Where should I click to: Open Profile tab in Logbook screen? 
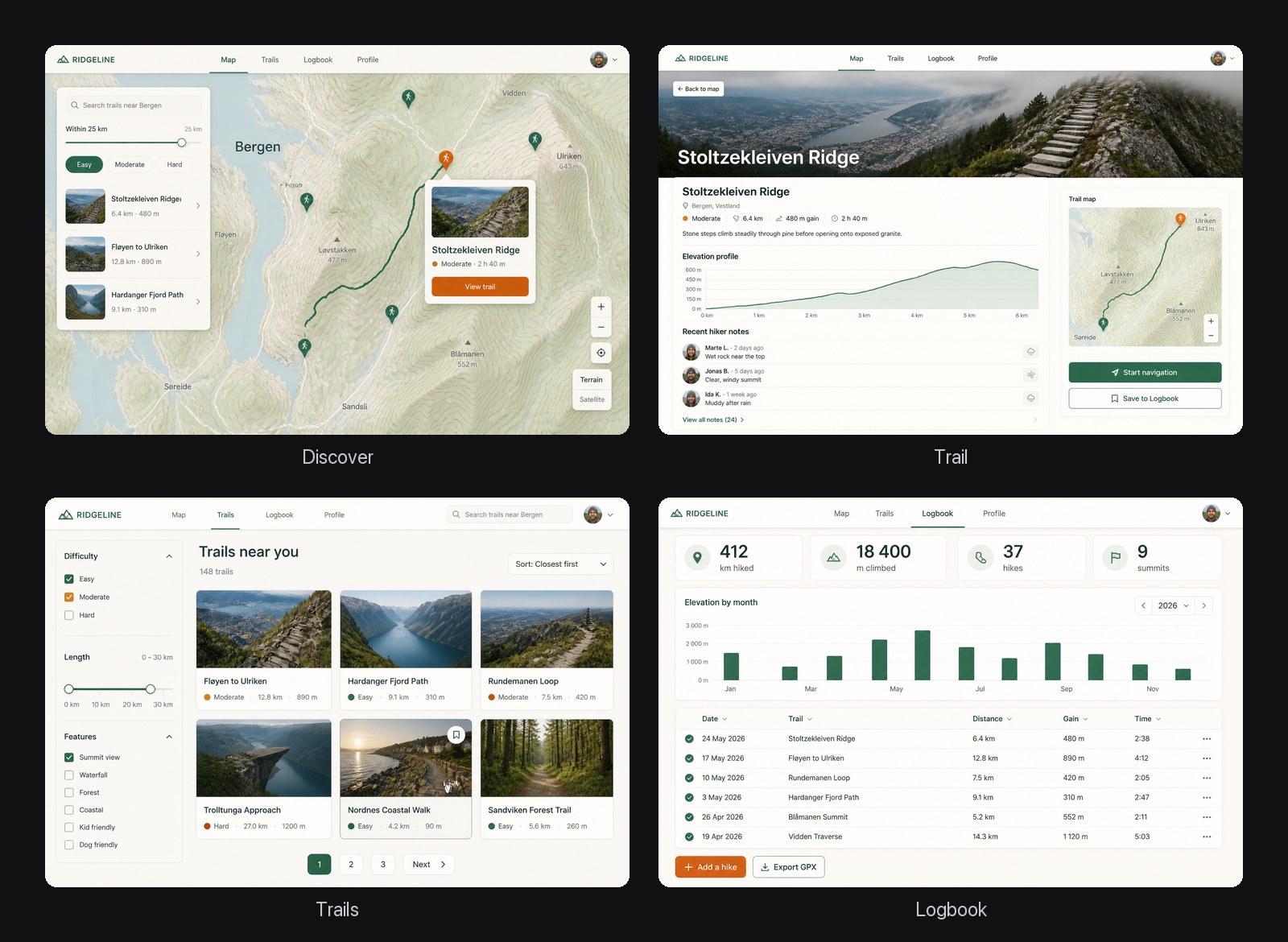tap(994, 514)
